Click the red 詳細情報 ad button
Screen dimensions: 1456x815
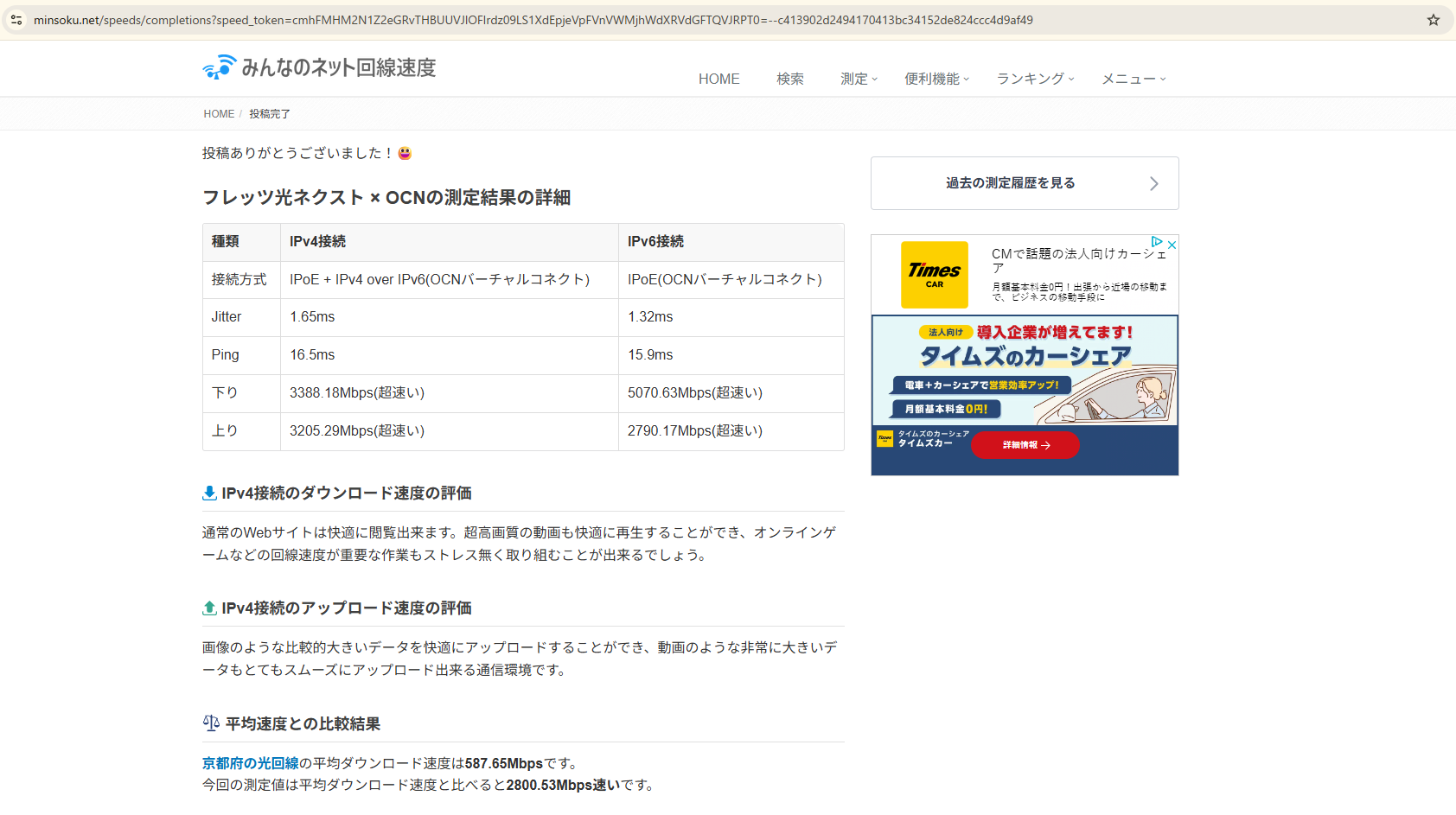click(1025, 445)
